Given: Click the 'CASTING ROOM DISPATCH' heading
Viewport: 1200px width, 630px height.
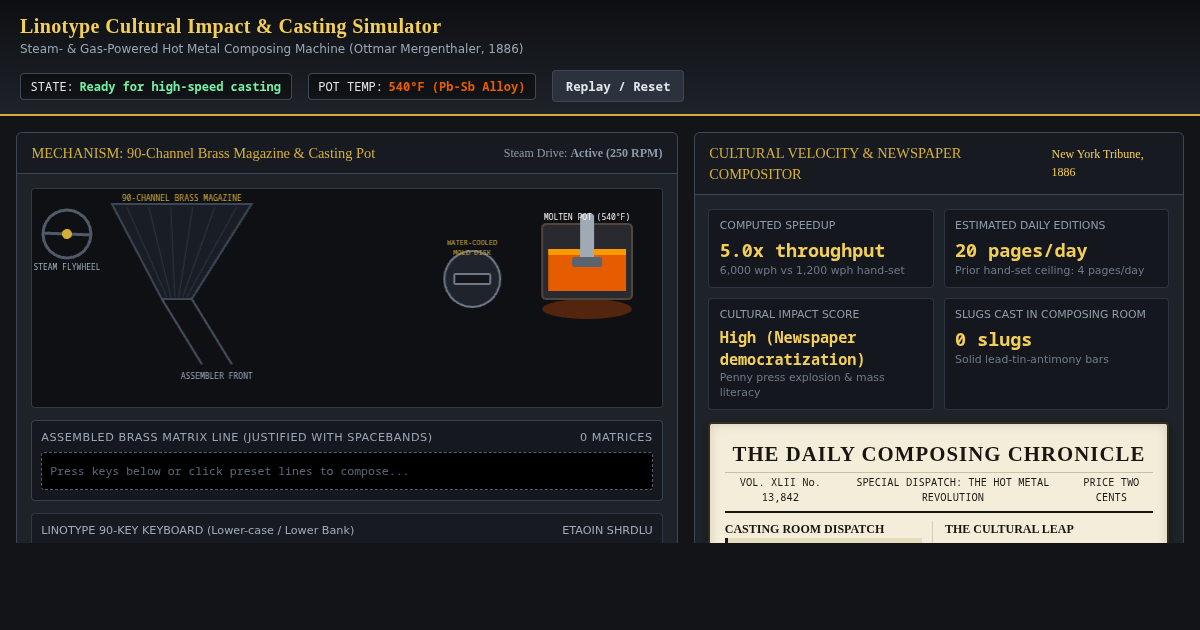Looking at the screenshot, I should [x=805, y=529].
